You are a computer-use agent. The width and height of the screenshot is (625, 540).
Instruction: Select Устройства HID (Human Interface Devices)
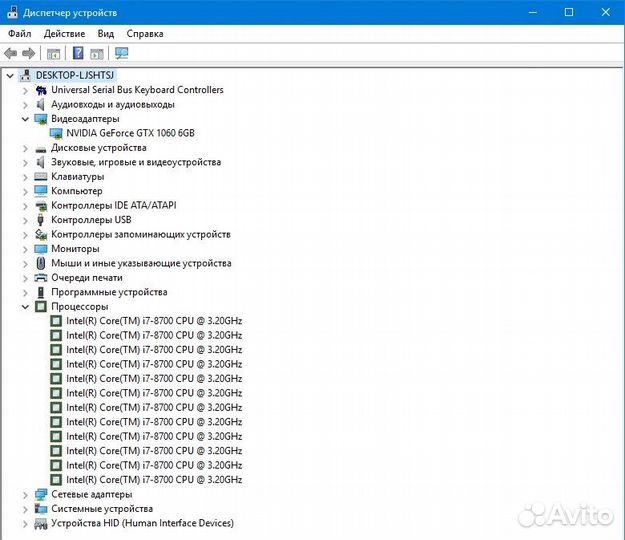click(x=142, y=523)
